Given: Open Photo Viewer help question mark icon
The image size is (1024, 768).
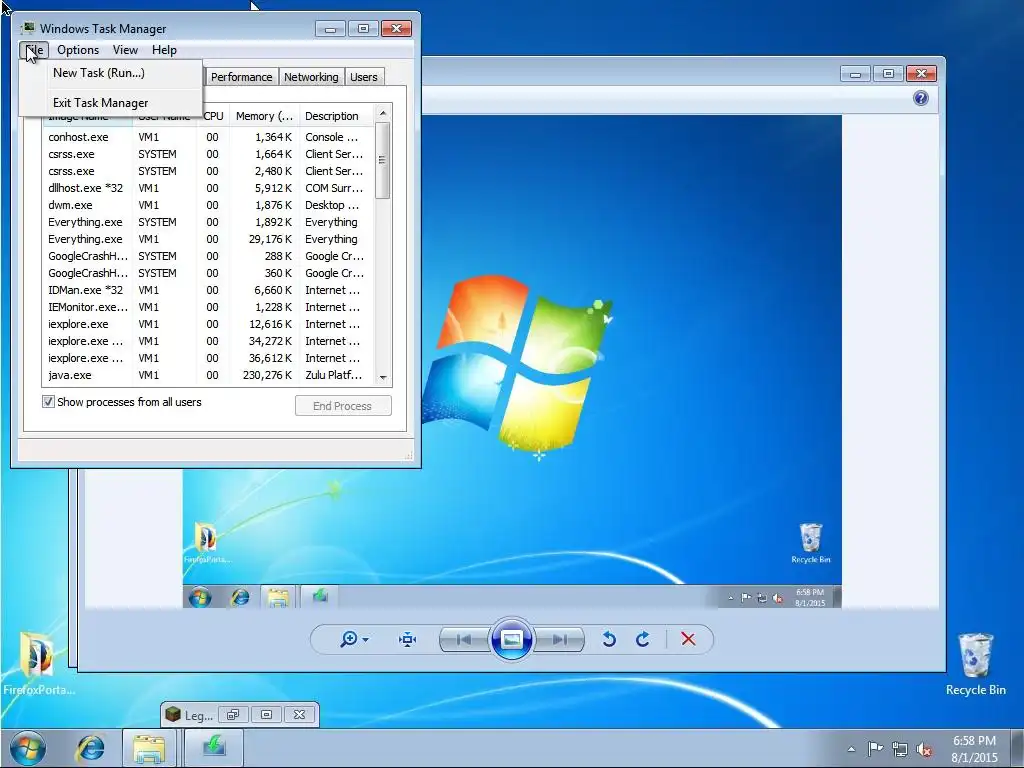Looking at the screenshot, I should coord(921,98).
